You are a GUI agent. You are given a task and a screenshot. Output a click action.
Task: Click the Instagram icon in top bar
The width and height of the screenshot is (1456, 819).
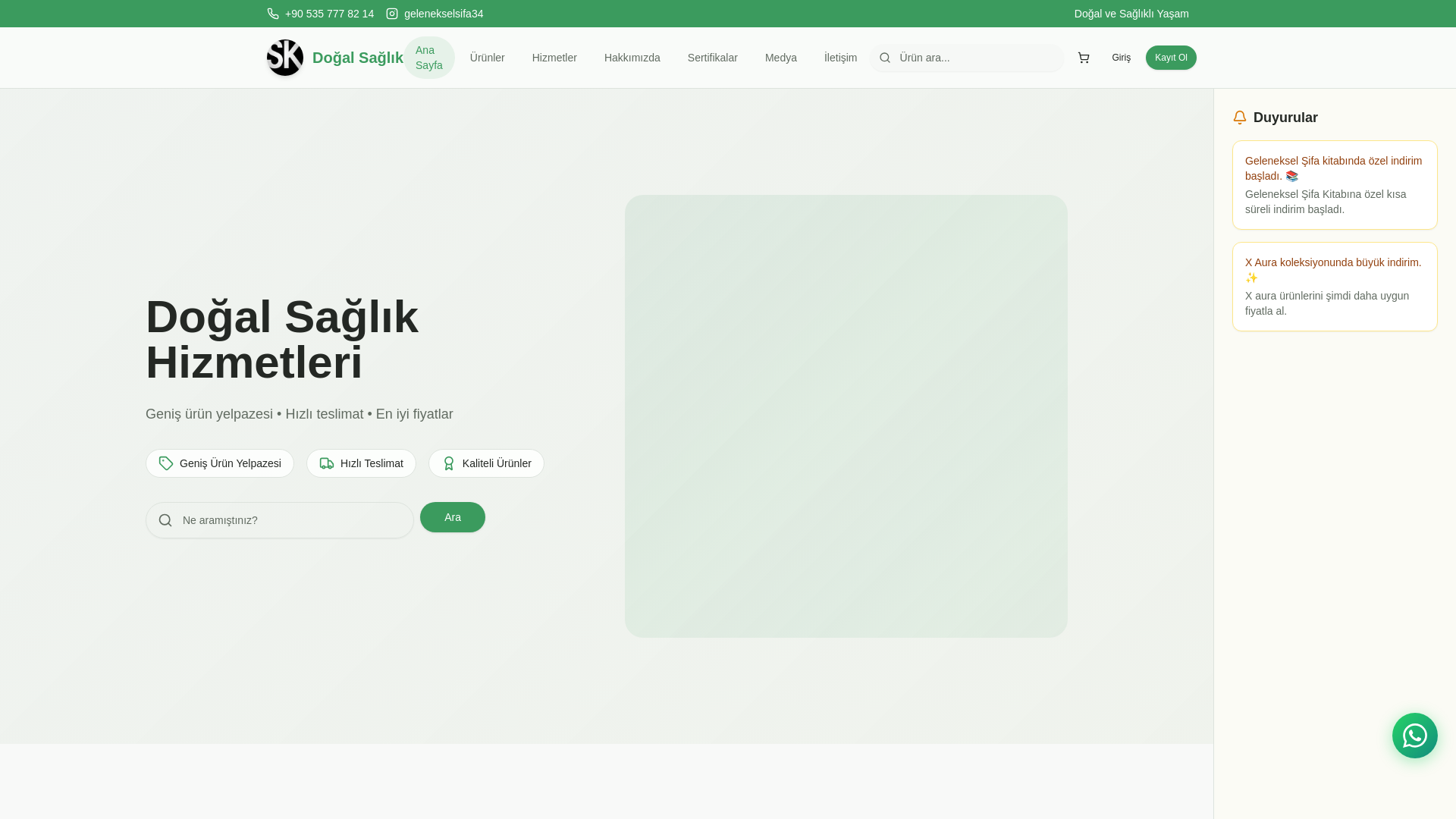(392, 14)
